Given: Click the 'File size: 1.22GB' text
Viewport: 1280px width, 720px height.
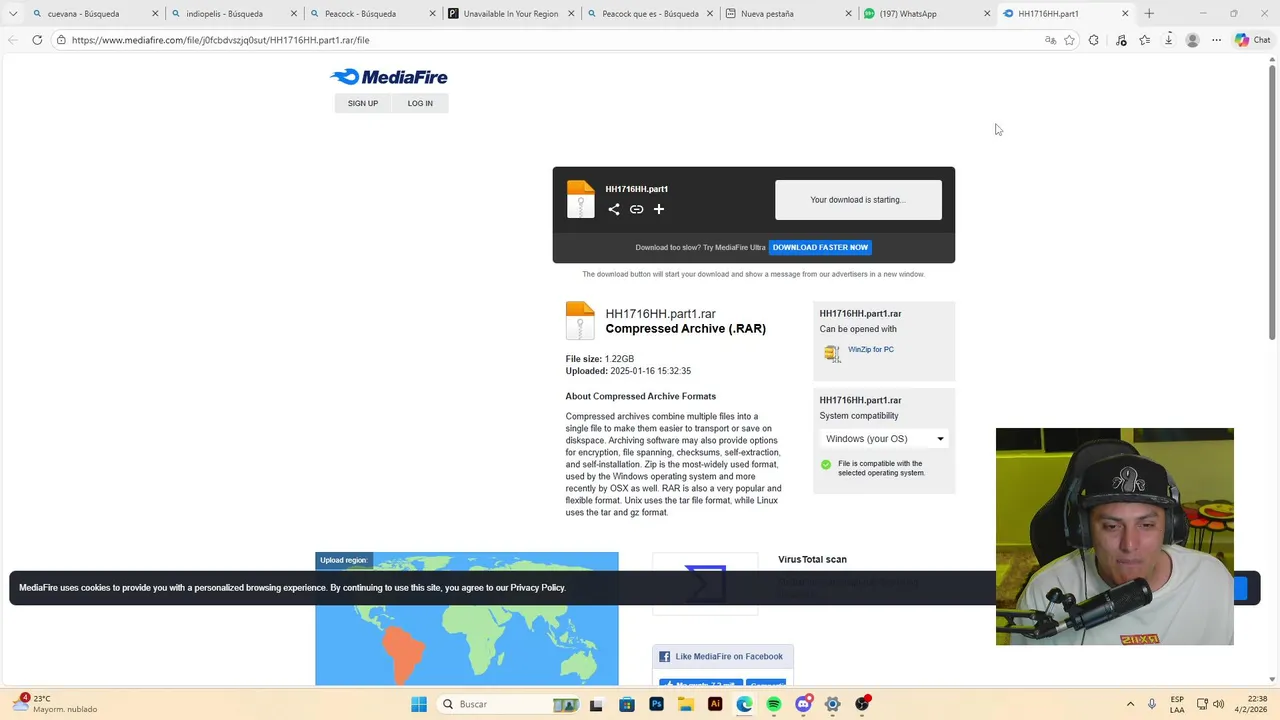Looking at the screenshot, I should [600, 359].
